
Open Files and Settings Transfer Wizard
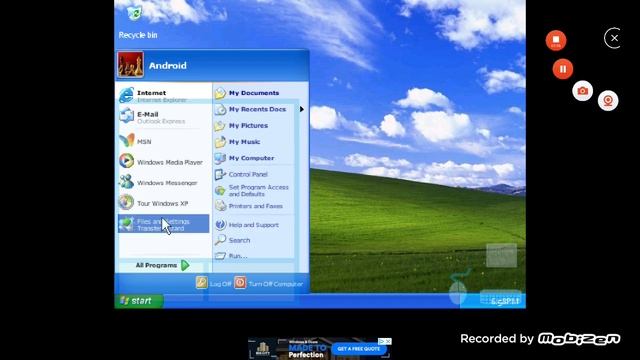click(x=164, y=224)
